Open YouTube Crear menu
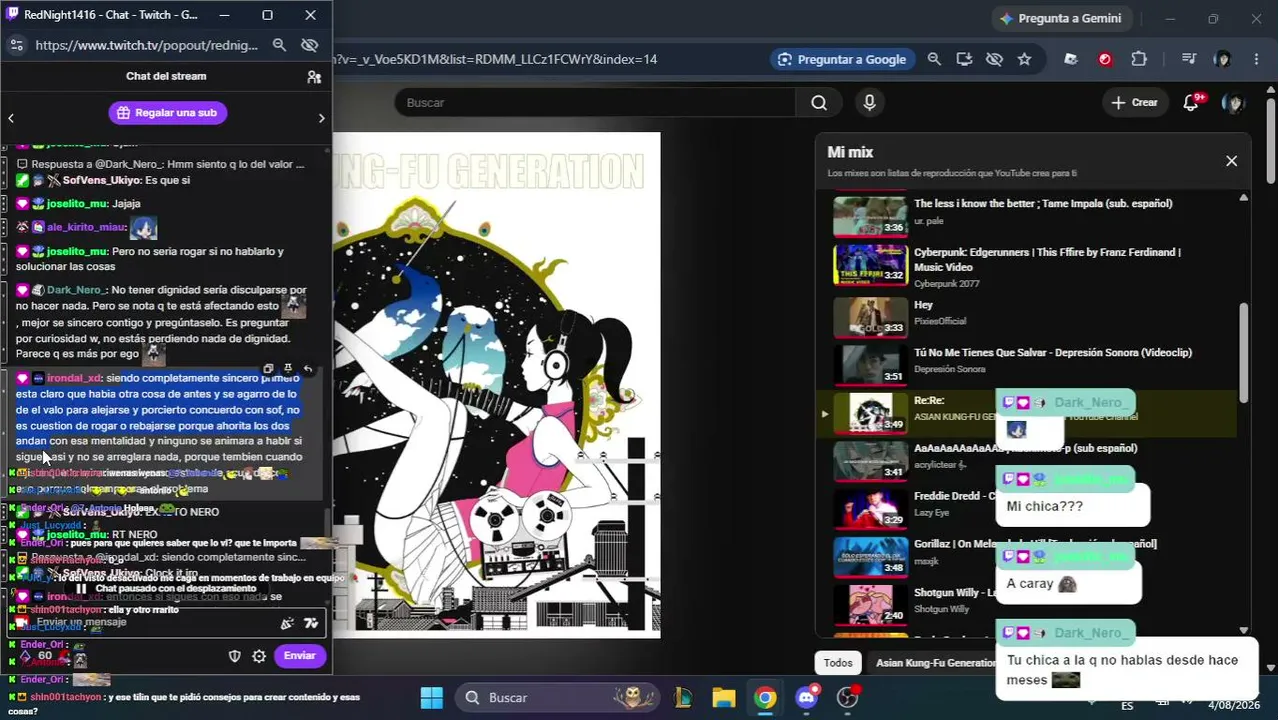Viewport: 1278px width, 720px height. [1134, 103]
